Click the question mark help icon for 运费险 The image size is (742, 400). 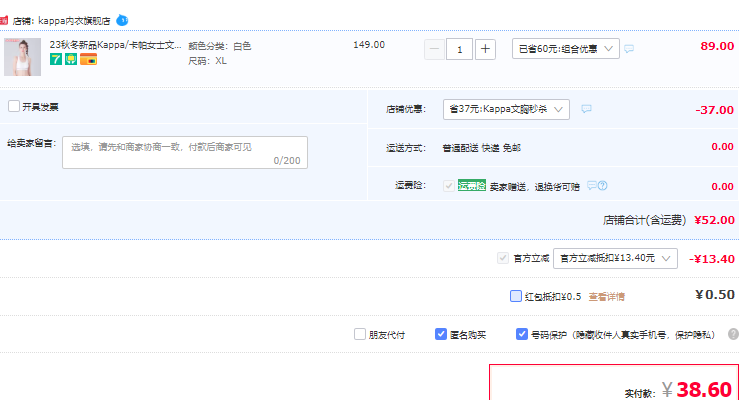(x=602, y=186)
